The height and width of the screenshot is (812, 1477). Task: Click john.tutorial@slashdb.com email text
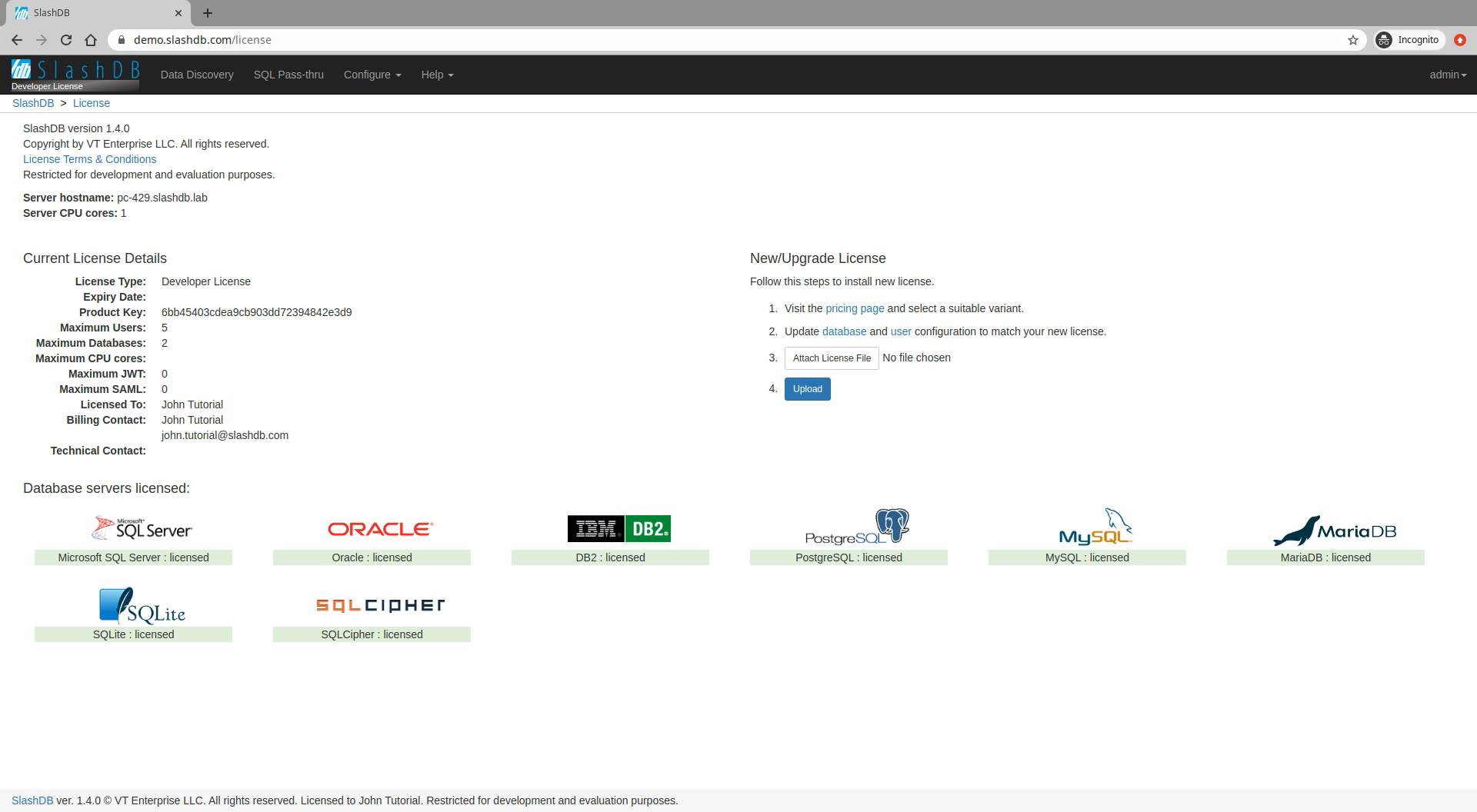(225, 435)
